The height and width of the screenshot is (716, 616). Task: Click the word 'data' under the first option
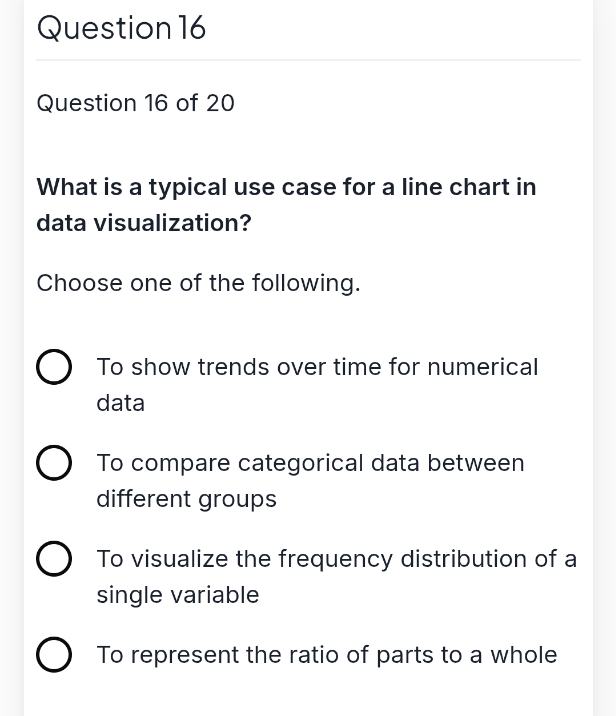[121, 403]
